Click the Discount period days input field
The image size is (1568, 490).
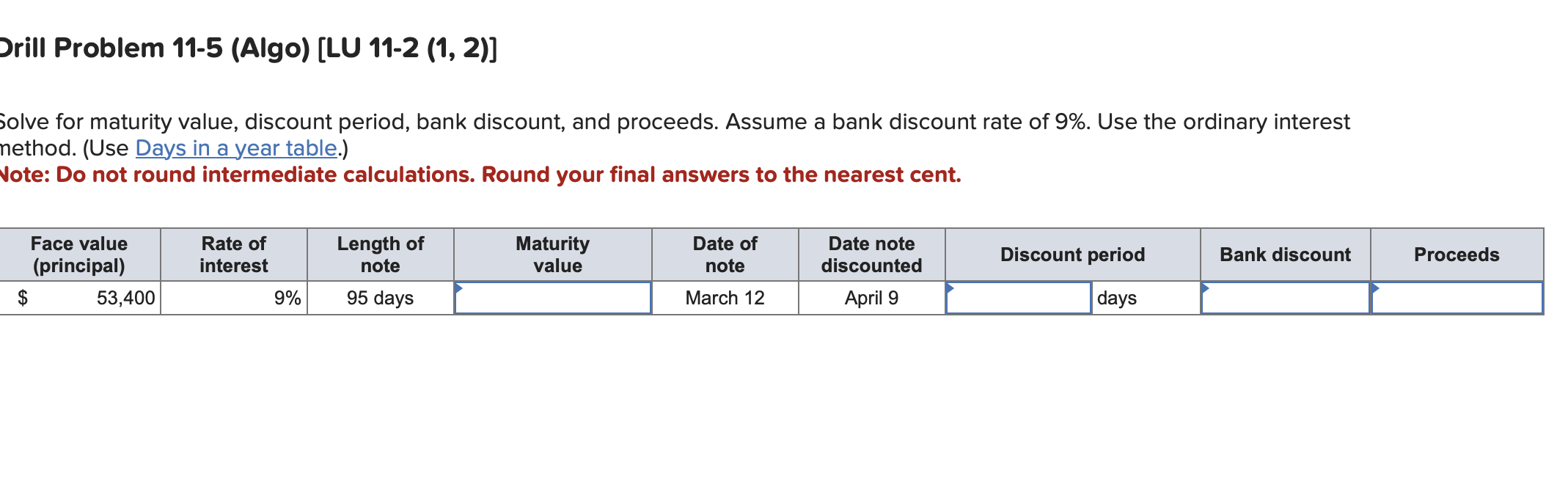1018,298
